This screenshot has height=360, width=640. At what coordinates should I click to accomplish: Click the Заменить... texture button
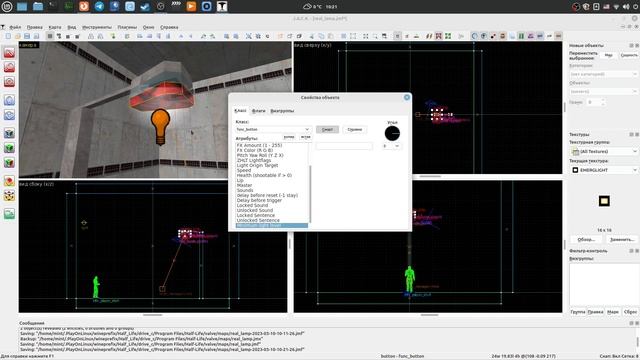(622, 240)
